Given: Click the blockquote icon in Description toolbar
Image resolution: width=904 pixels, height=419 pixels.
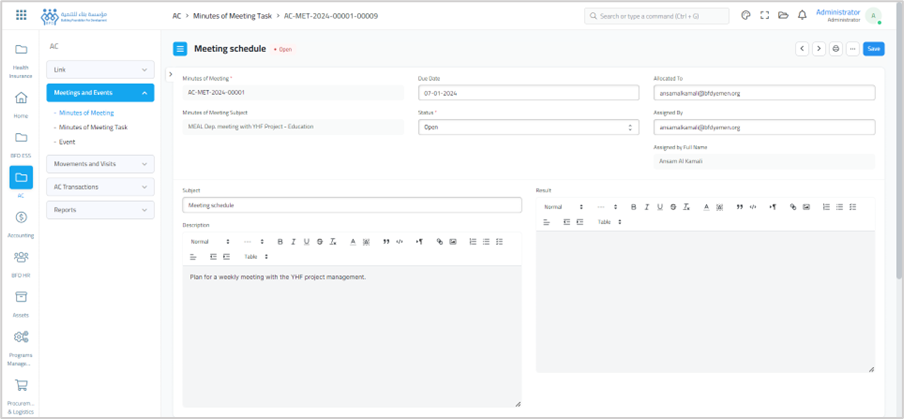Looking at the screenshot, I should pos(386,242).
